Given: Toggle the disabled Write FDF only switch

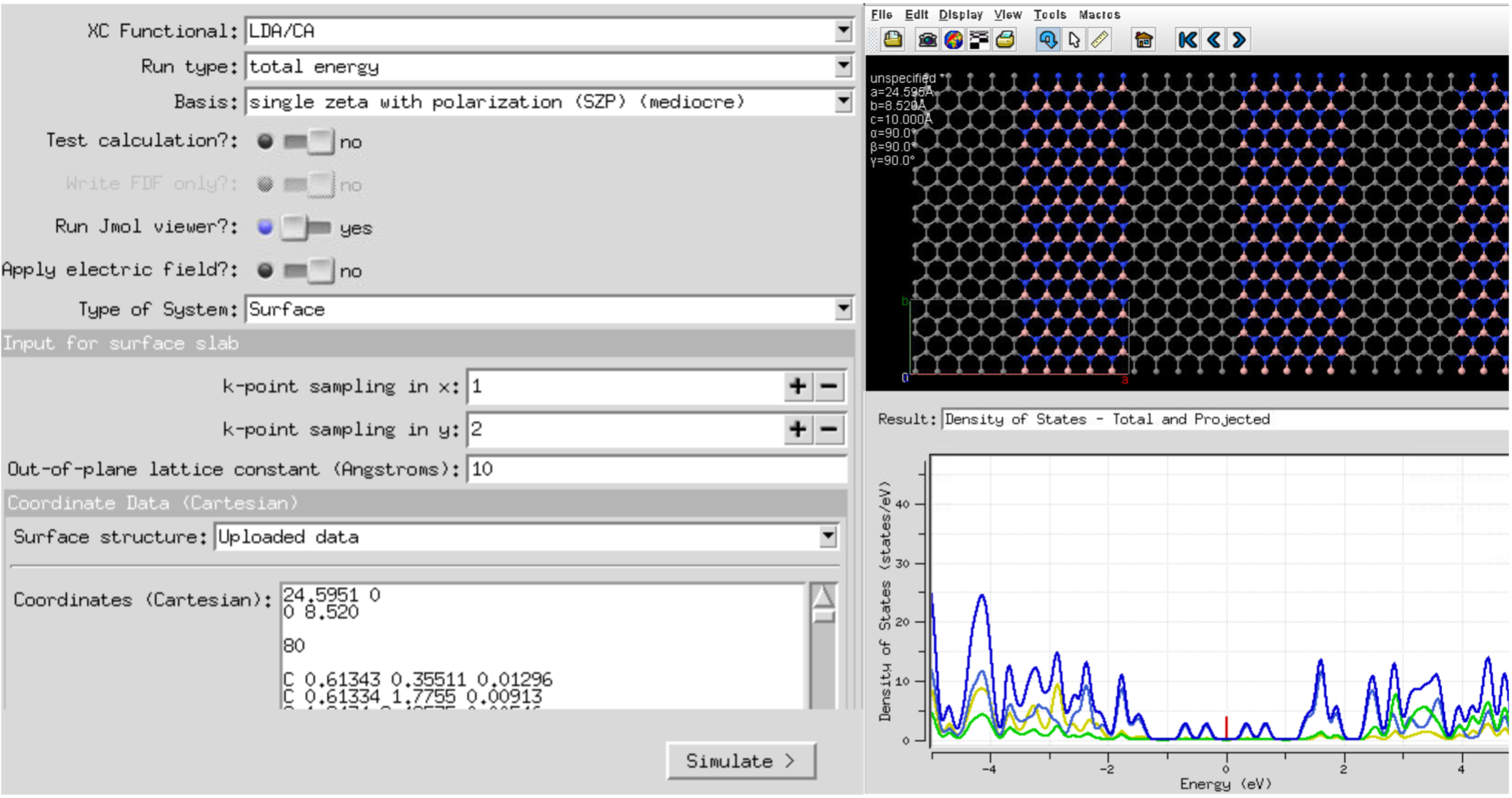Looking at the screenshot, I should tap(309, 185).
